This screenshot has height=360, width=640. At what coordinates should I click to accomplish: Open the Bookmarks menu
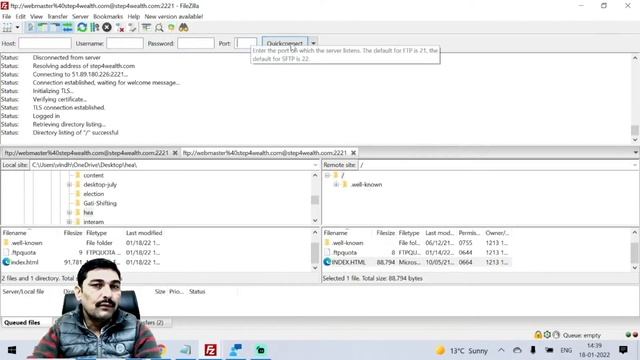coord(108,16)
